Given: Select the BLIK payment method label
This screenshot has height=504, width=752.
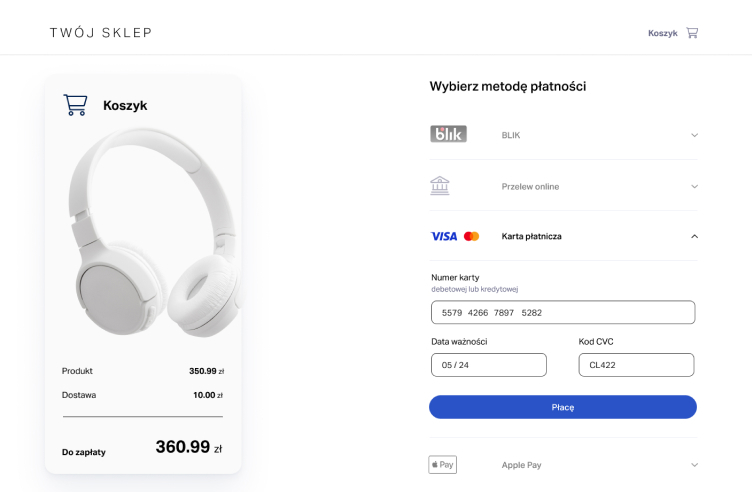Looking at the screenshot, I should [511, 135].
